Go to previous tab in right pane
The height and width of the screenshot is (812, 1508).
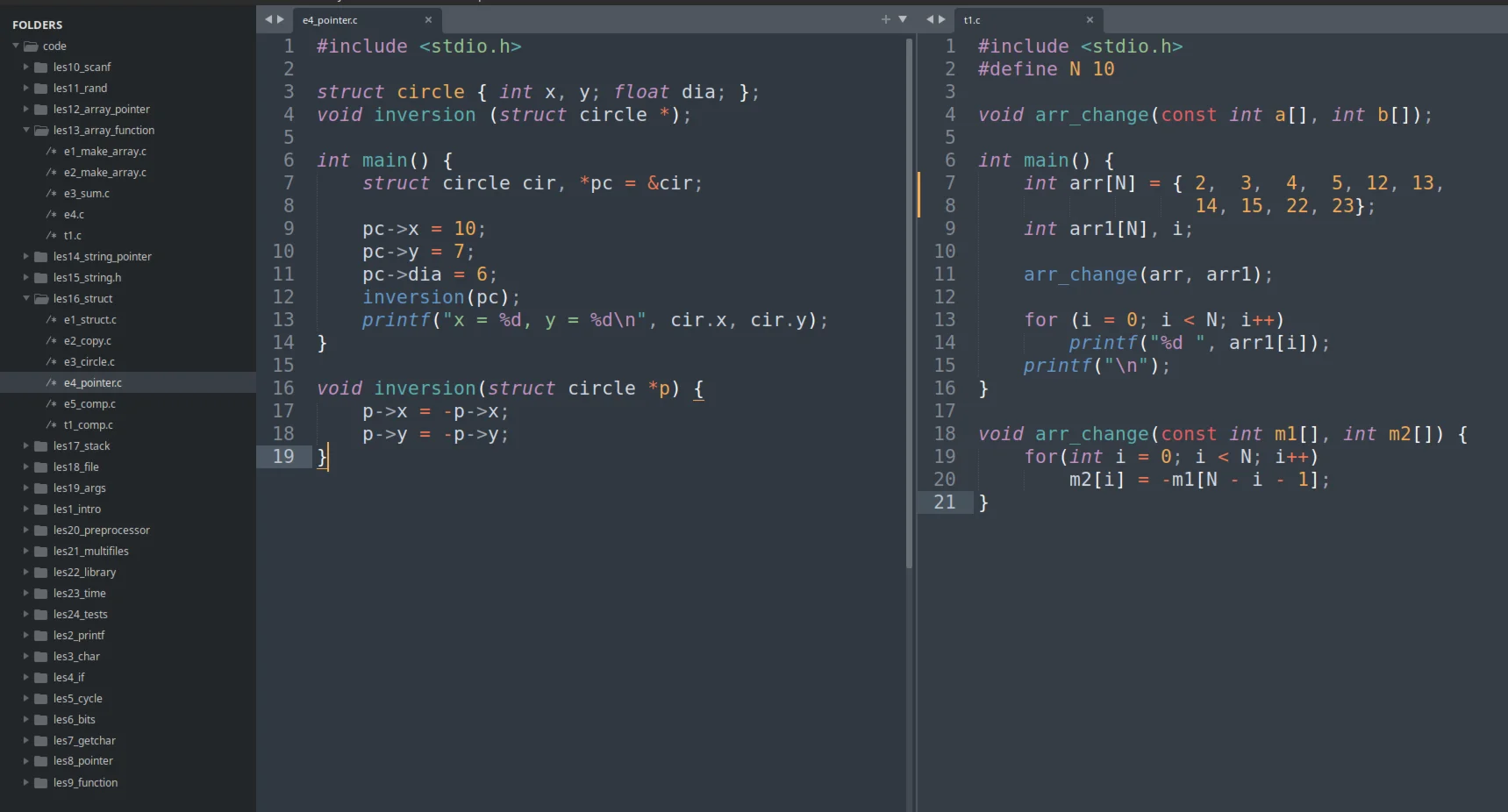pyautogui.click(x=930, y=19)
